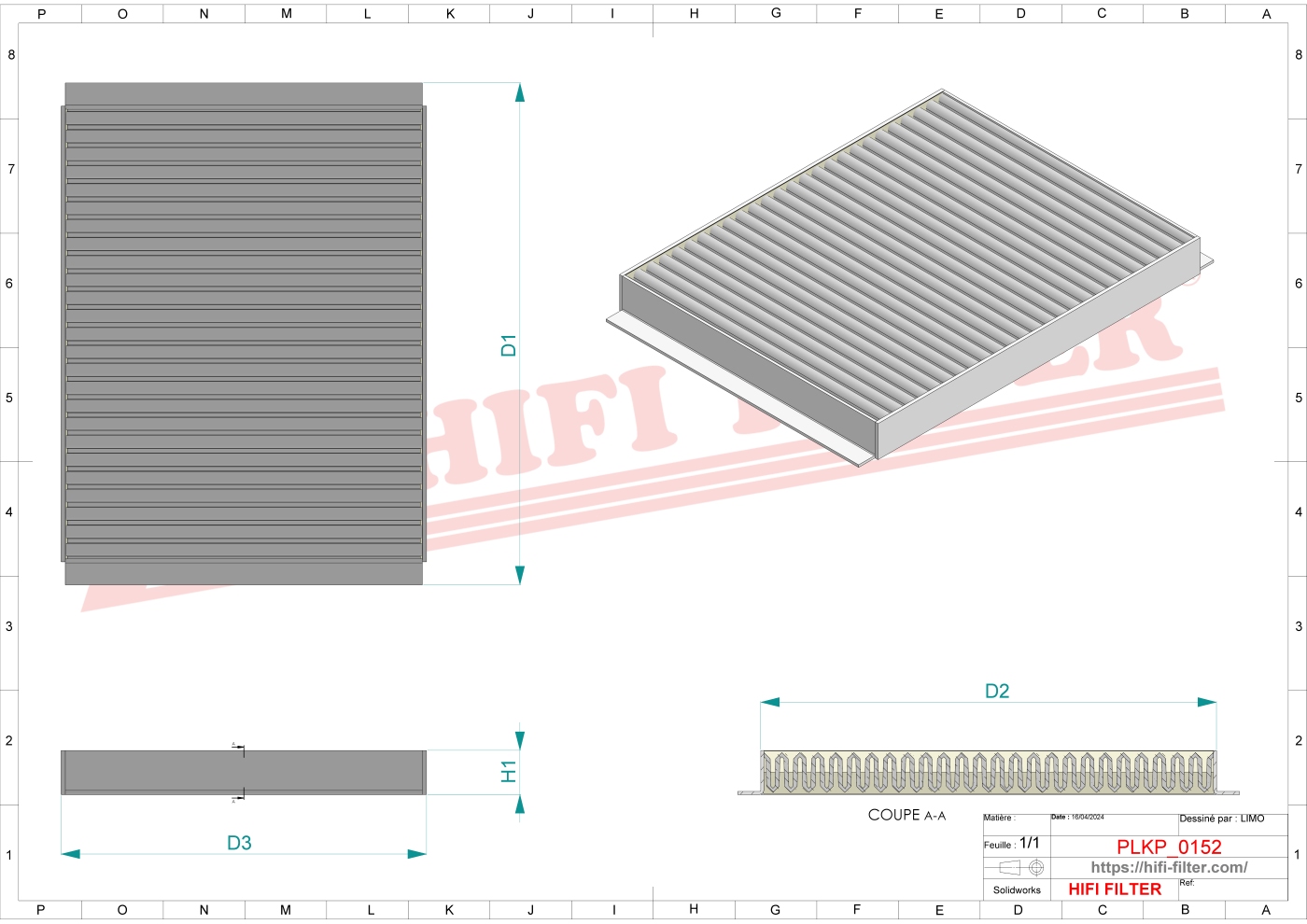Expand the D3 dimension label
The image size is (1307, 924).
239,842
